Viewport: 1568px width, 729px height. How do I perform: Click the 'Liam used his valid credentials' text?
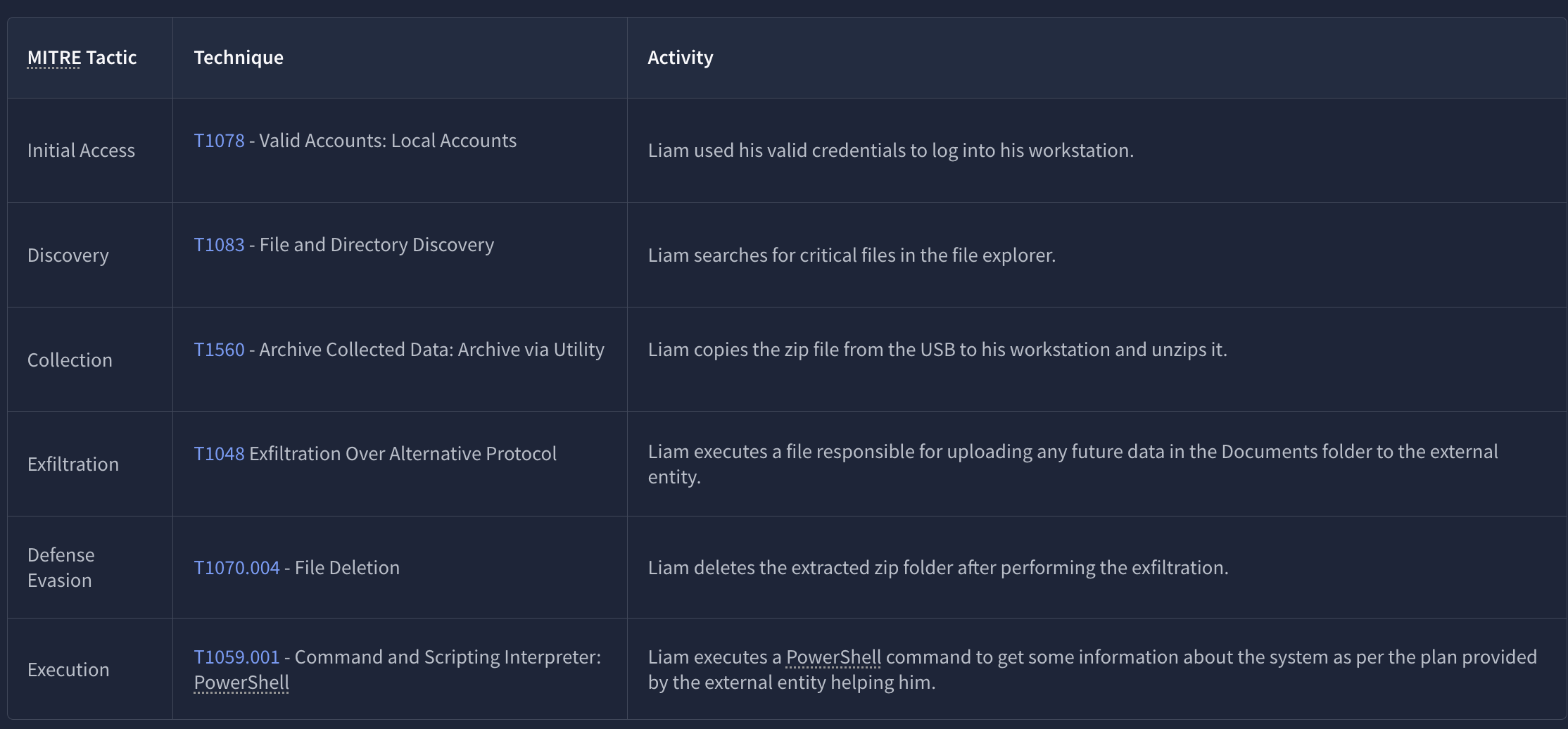[890, 151]
